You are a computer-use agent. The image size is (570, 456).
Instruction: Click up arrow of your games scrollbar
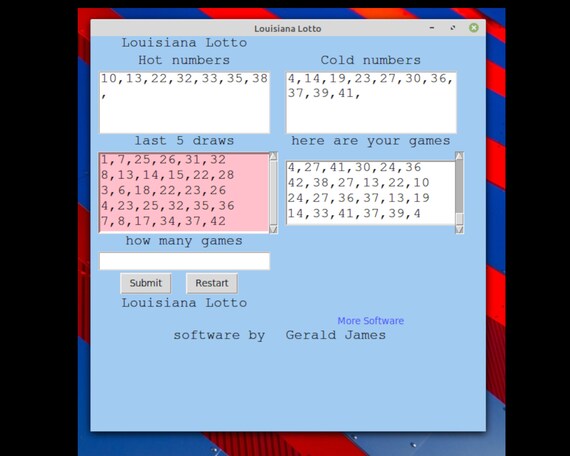pos(459,156)
